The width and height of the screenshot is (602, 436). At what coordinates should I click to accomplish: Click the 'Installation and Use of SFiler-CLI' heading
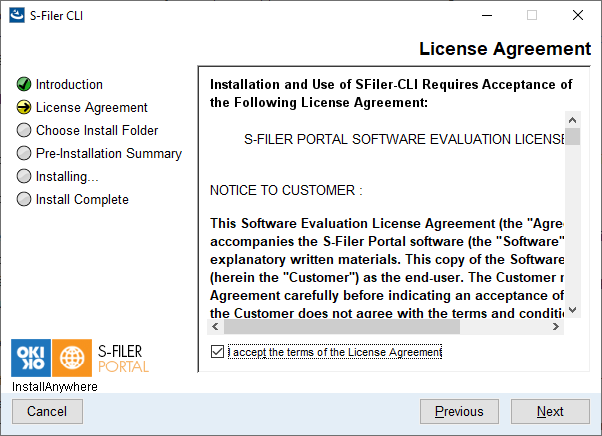391,93
